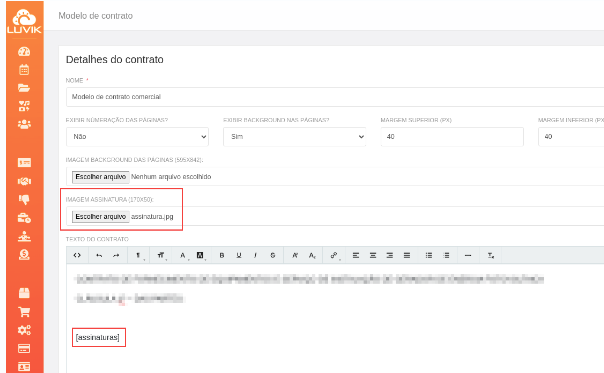Screen dimensions: 604x373
Task: Open the folder icon in sidebar
Action: coord(24,88)
